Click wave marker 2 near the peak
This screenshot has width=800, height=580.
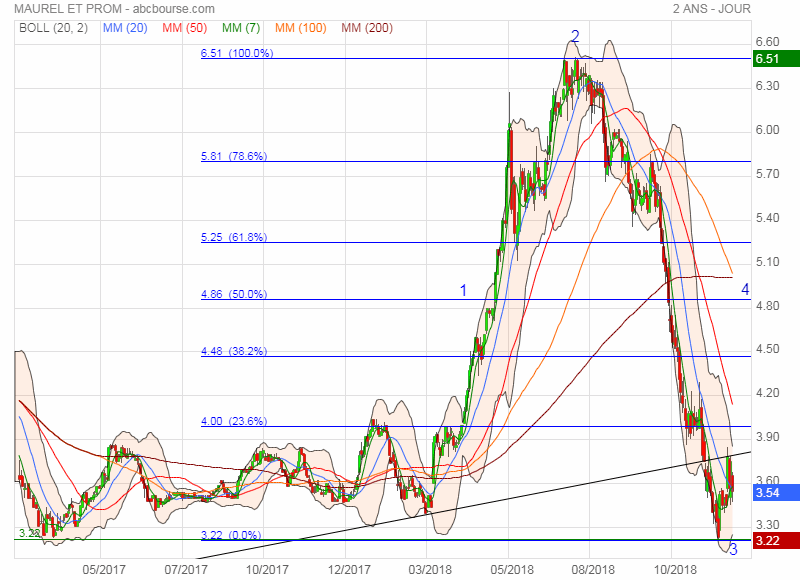tap(576, 36)
